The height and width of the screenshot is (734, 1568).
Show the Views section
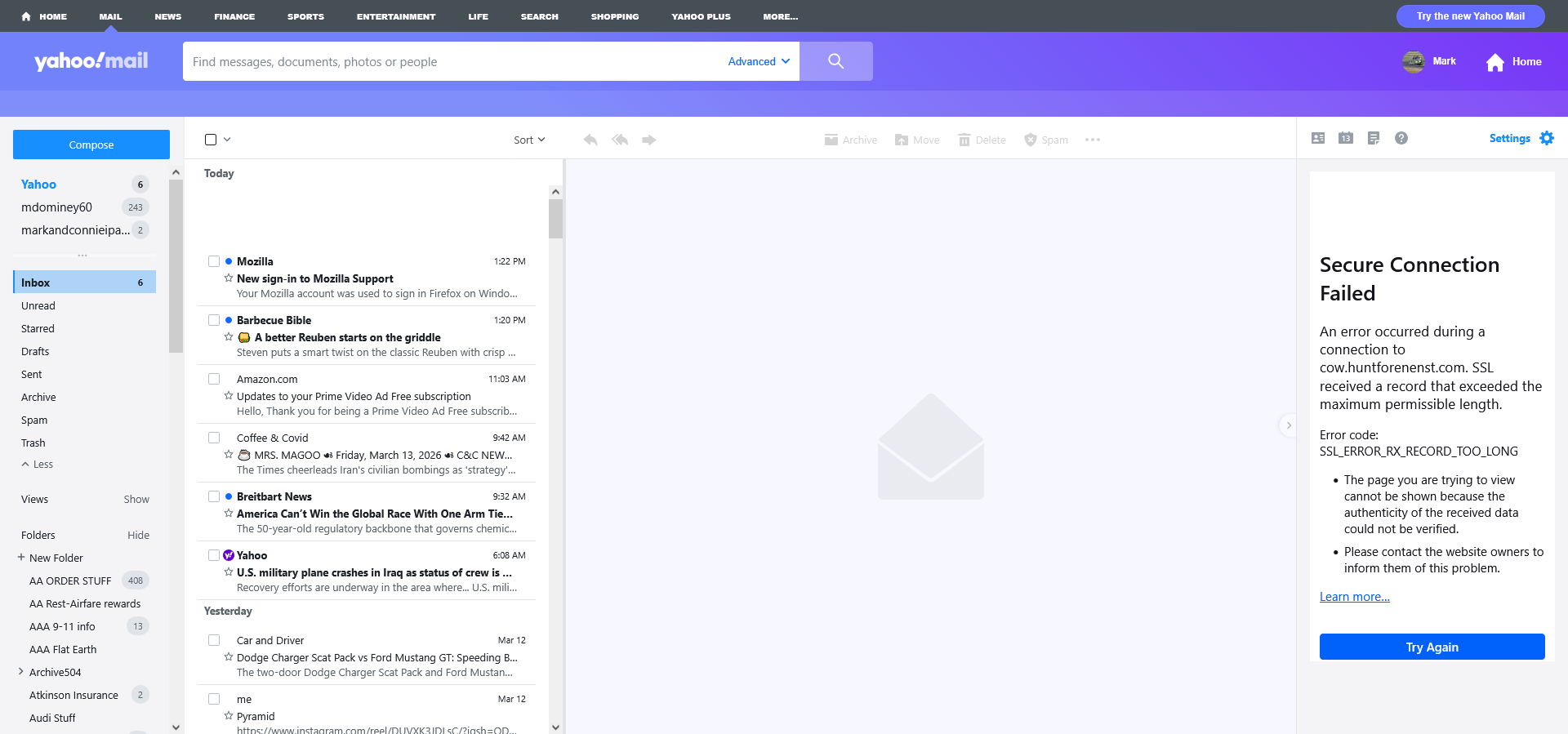point(136,500)
